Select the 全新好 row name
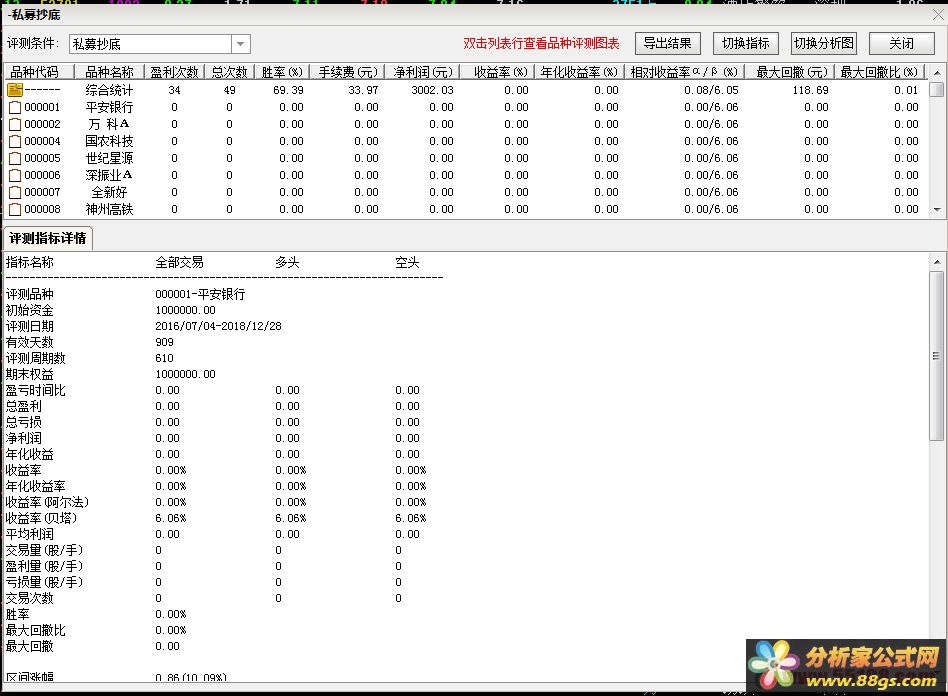948x696 pixels. pos(109,192)
